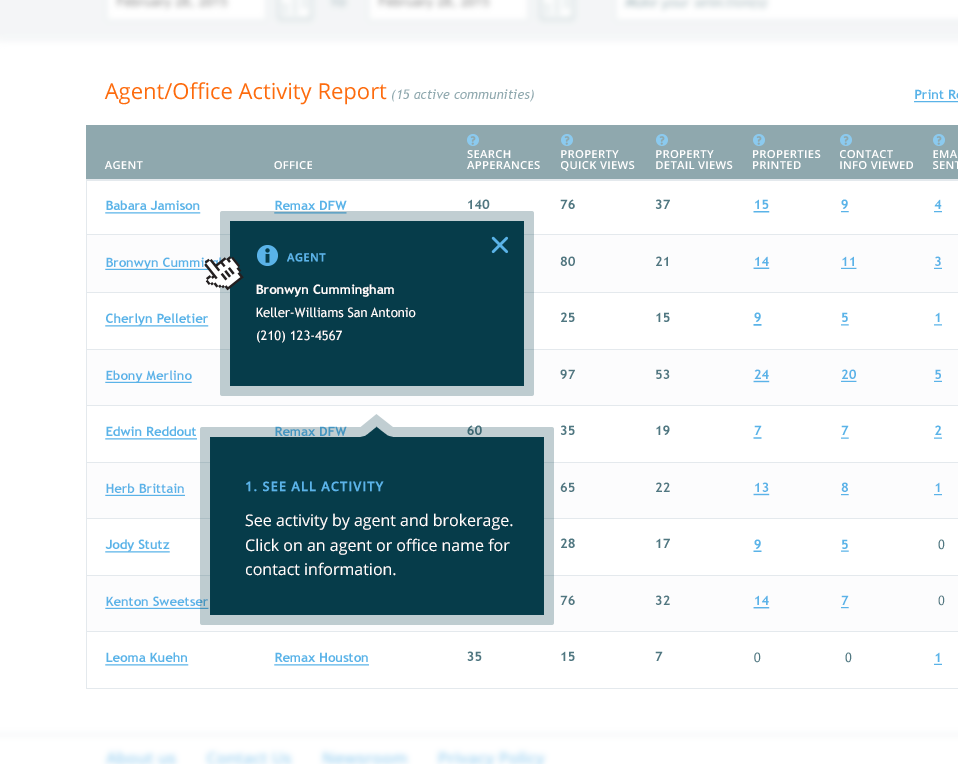The width and height of the screenshot is (958, 764).
Task: Click the first date range input field
Action: pos(185,8)
